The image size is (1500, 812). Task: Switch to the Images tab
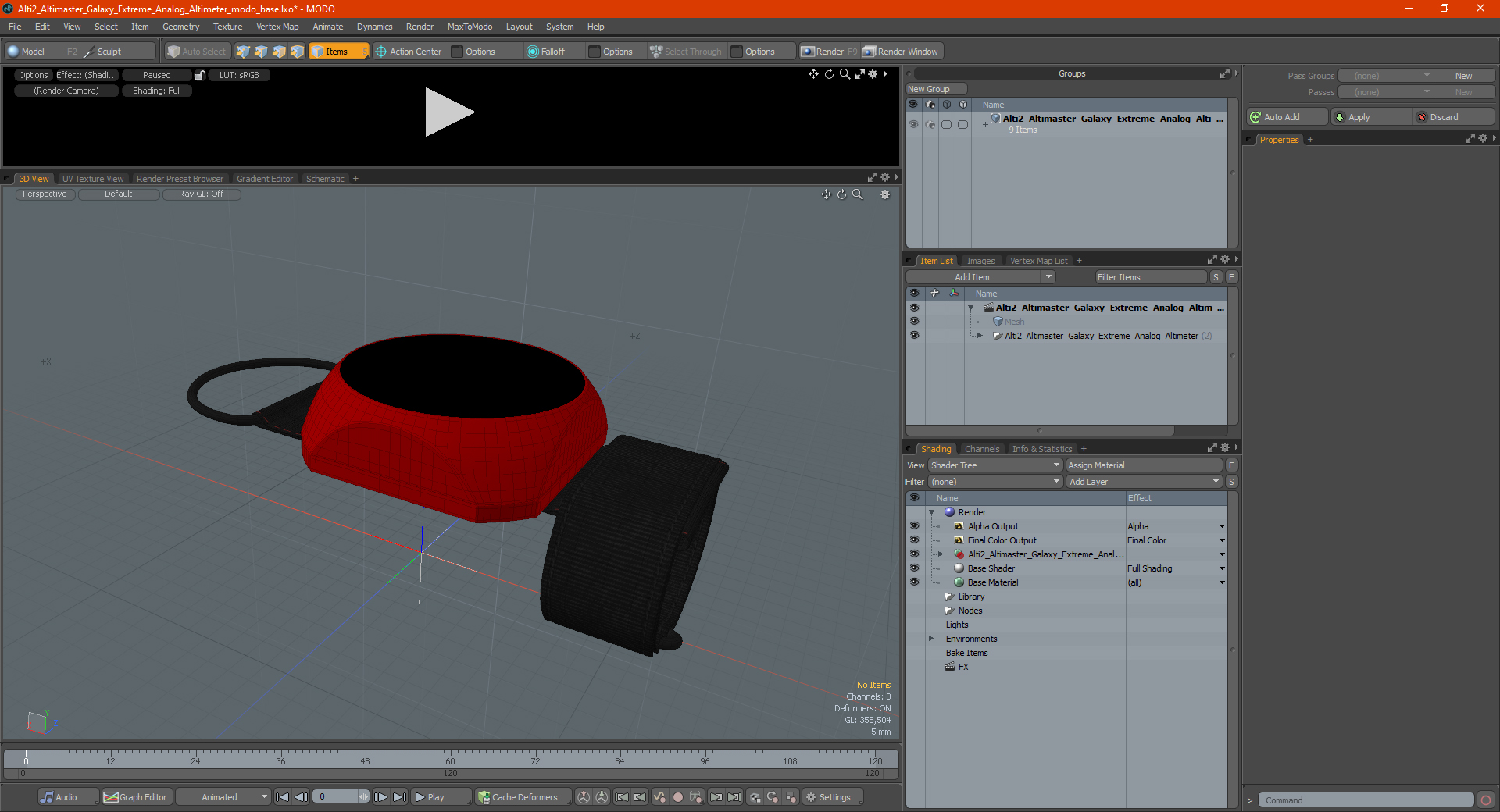pyautogui.click(x=980, y=261)
